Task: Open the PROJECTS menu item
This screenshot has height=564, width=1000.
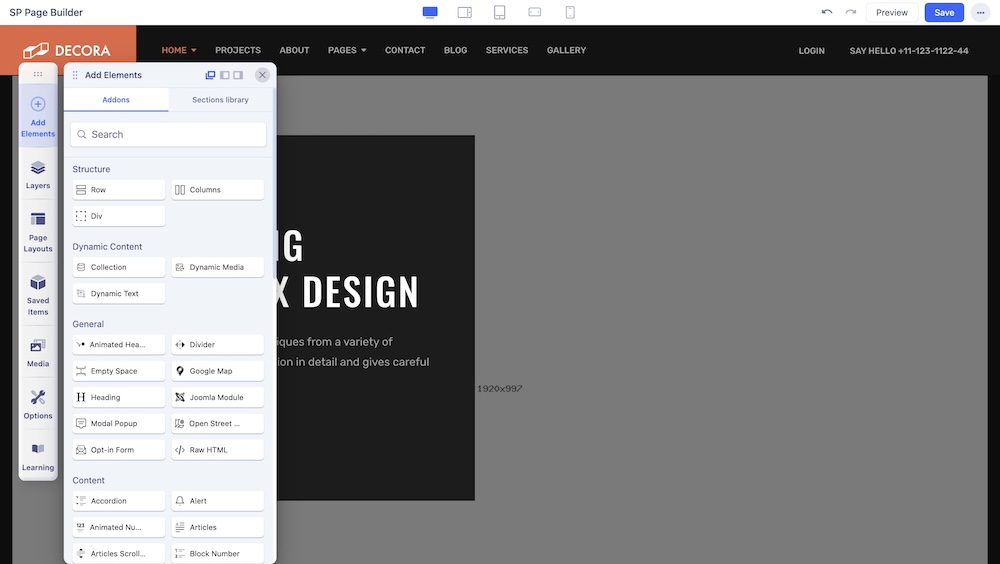Action: pyautogui.click(x=238, y=50)
